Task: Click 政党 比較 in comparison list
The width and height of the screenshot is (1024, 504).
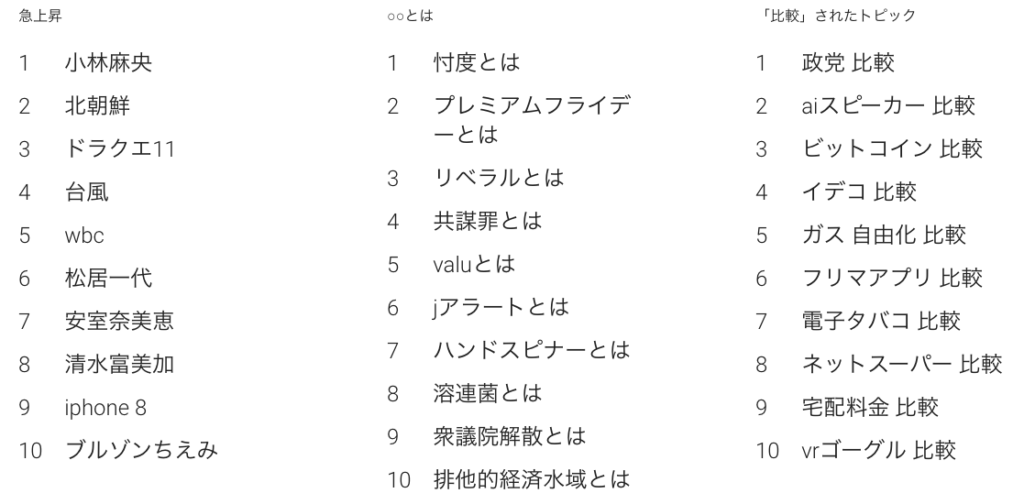Action: (x=849, y=63)
